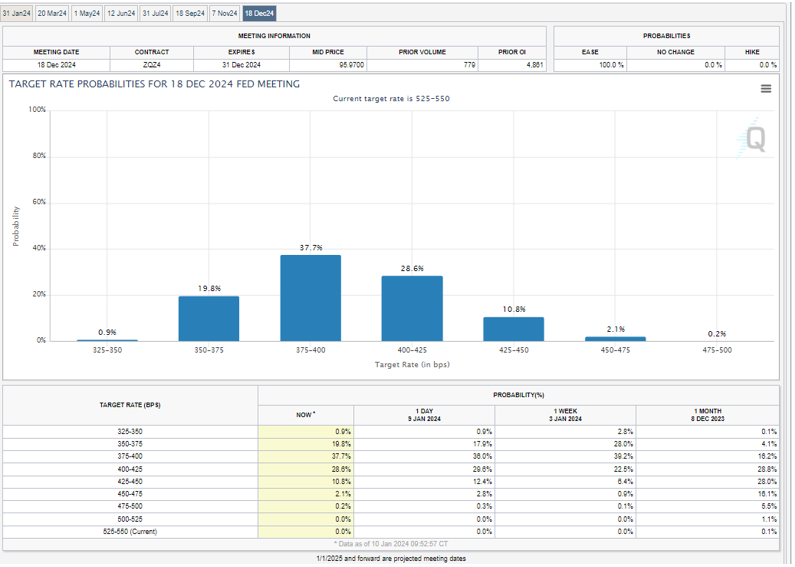The width and height of the screenshot is (795, 567).
Task: Open the 1 May24 meeting tab
Action: 86,13
